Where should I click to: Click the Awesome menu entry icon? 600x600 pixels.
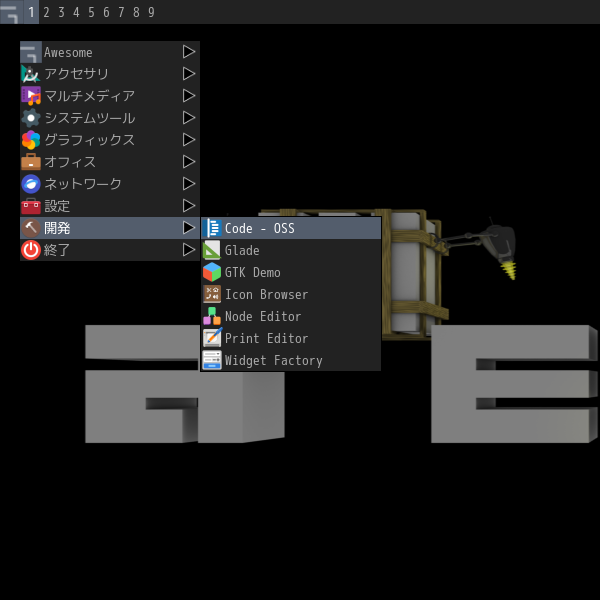(x=31, y=52)
